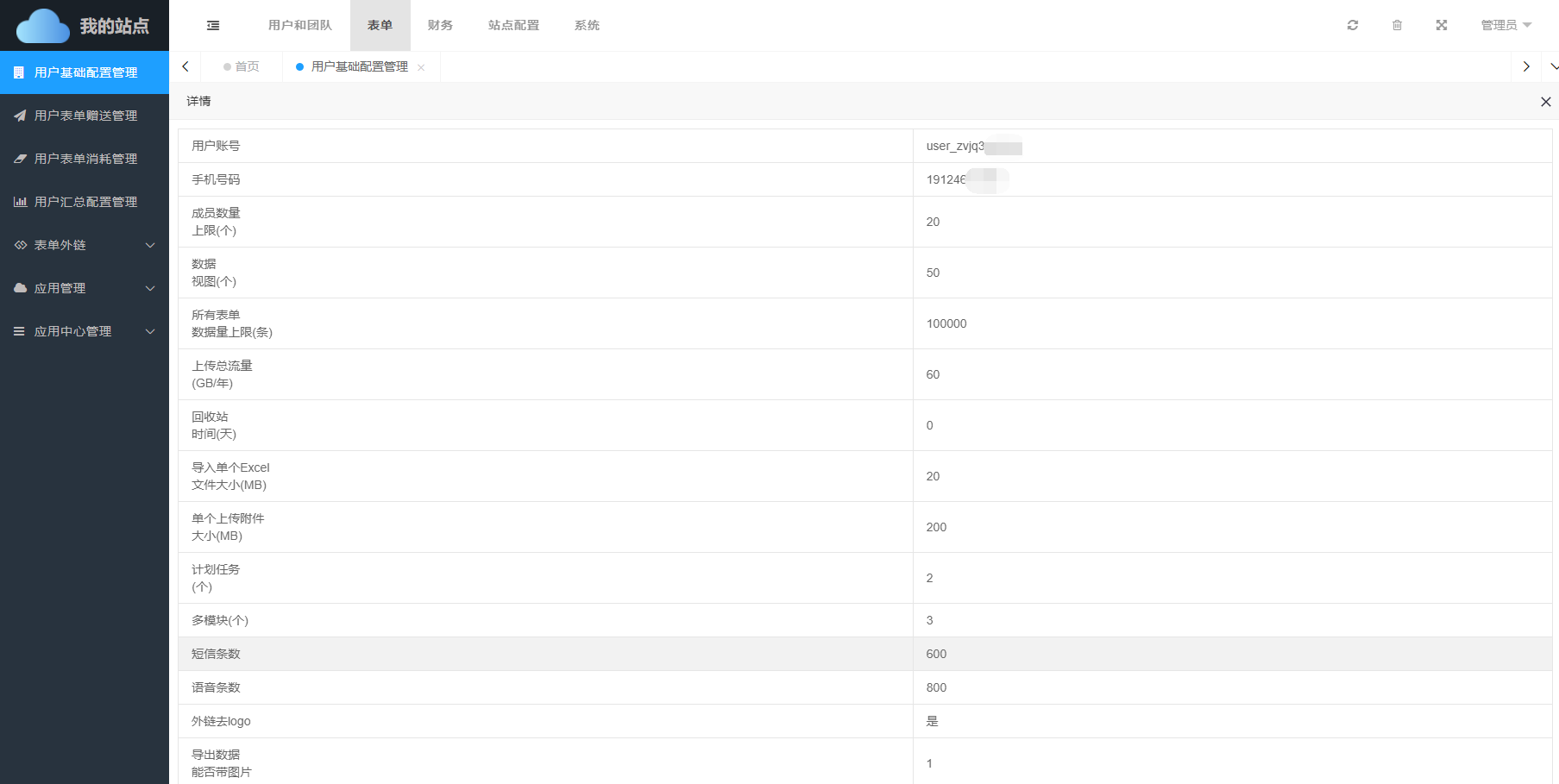The image size is (1559, 784).
Task: Collapse the sidebar with the menu fold icon
Action: [213, 26]
